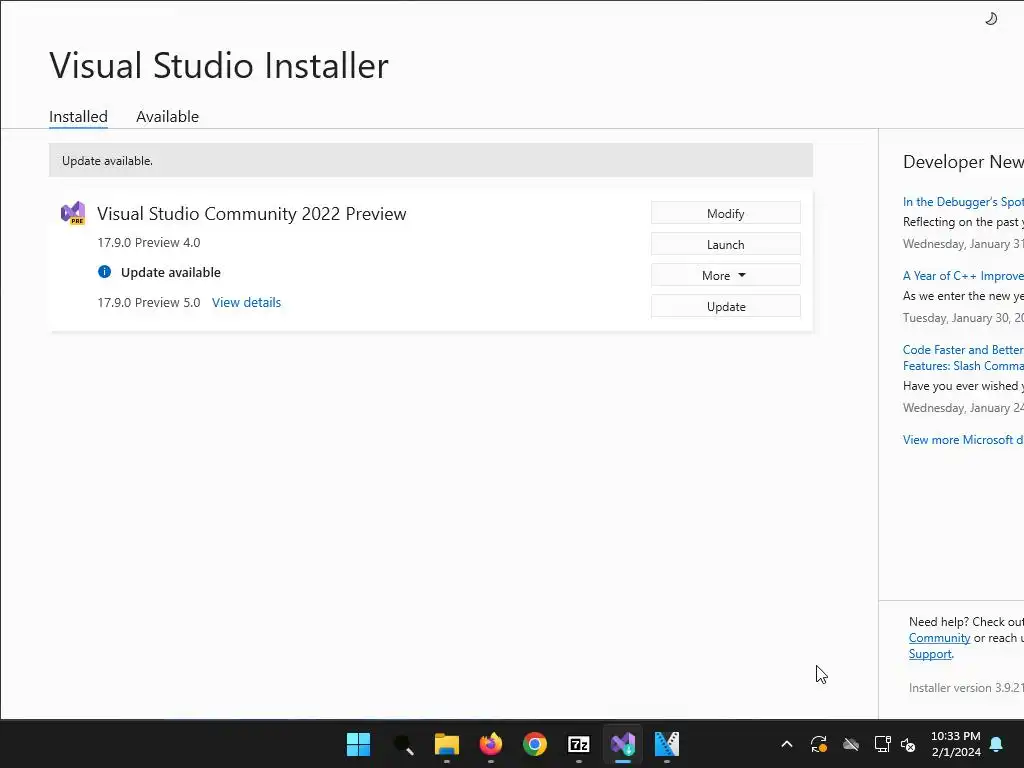Click the sync status tray icon
Viewport: 1024px width, 768px height.
[819, 744]
